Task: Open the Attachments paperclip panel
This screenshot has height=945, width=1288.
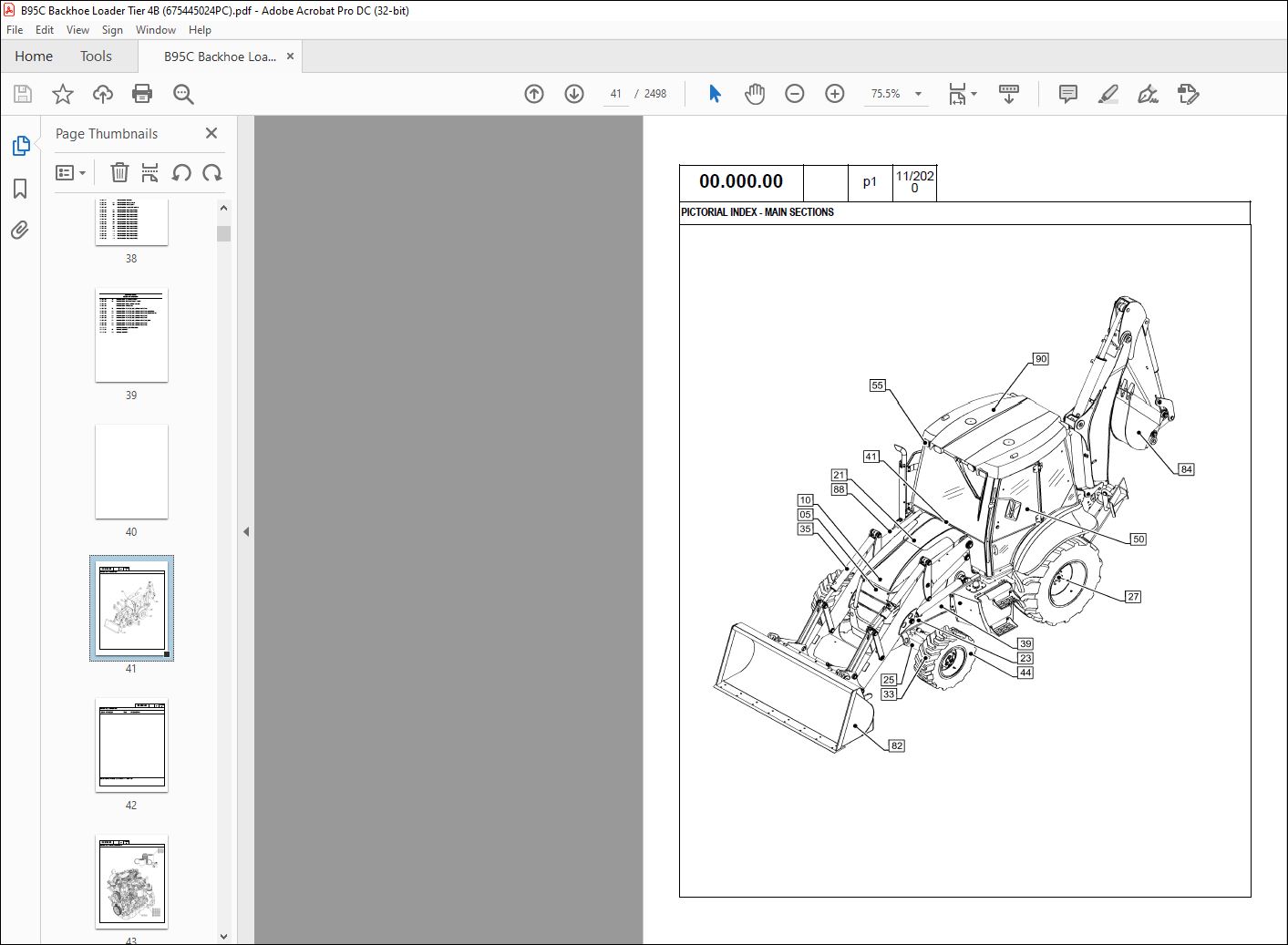Action: (x=20, y=231)
